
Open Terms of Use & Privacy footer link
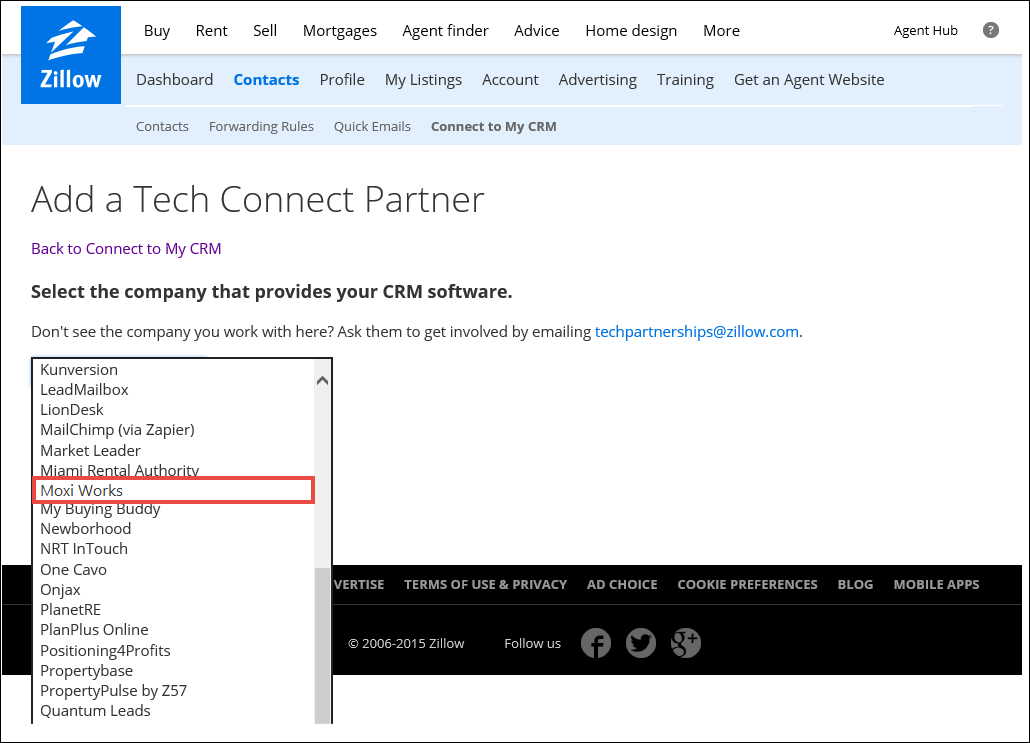tap(485, 585)
